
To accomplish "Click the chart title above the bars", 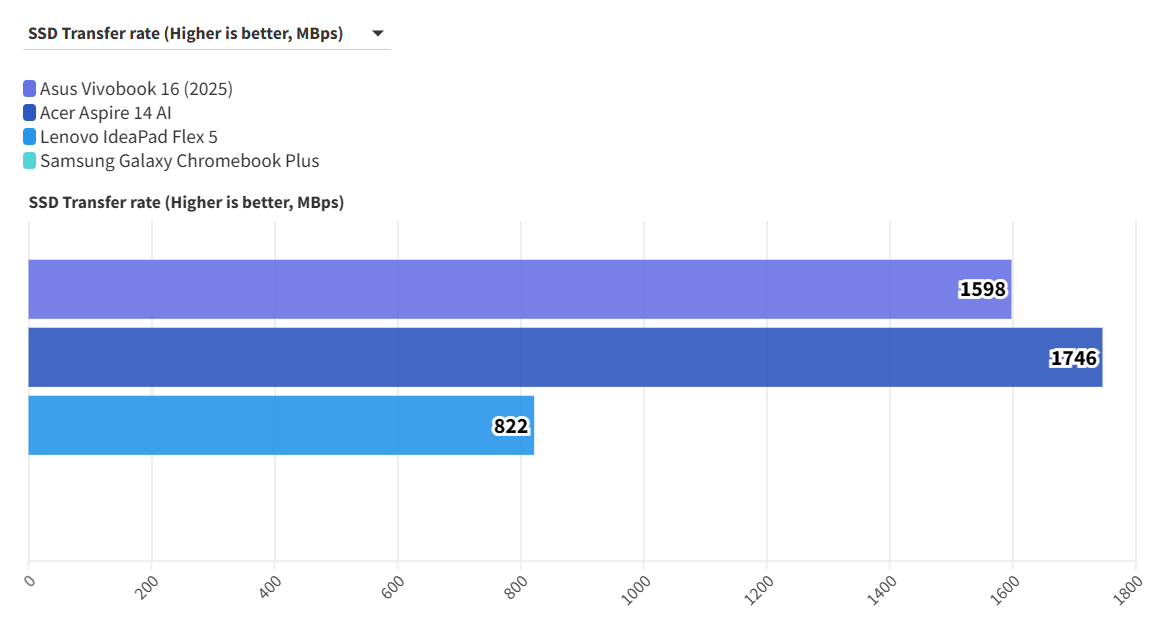I will [x=187, y=203].
